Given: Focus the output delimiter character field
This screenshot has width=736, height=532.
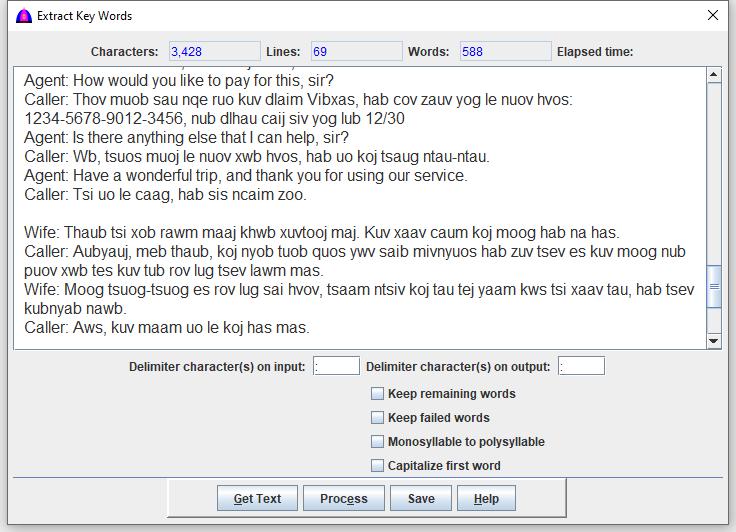Looking at the screenshot, I should [x=581, y=367].
